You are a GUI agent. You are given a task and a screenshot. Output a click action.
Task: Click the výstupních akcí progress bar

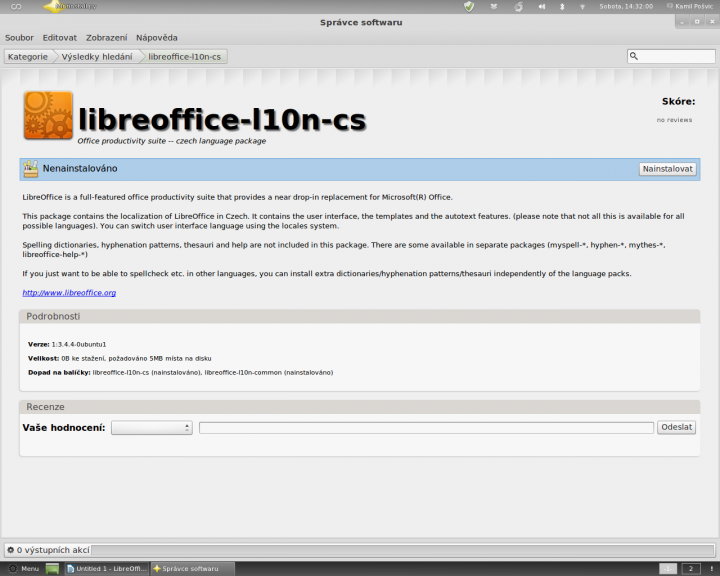click(x=403, y=550)
